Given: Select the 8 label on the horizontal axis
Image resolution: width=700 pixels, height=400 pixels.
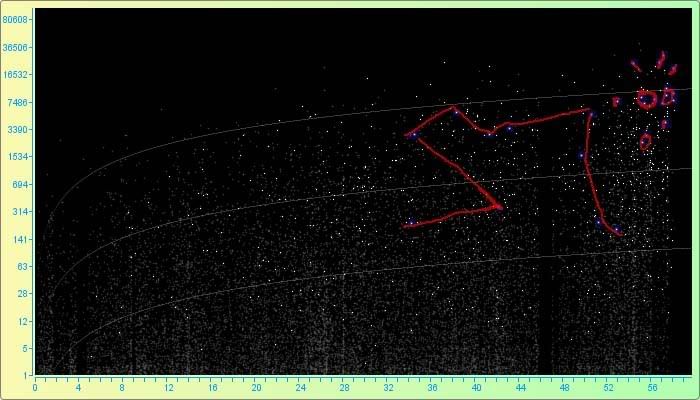Looking at the screenshot, I should click(122, 388).
